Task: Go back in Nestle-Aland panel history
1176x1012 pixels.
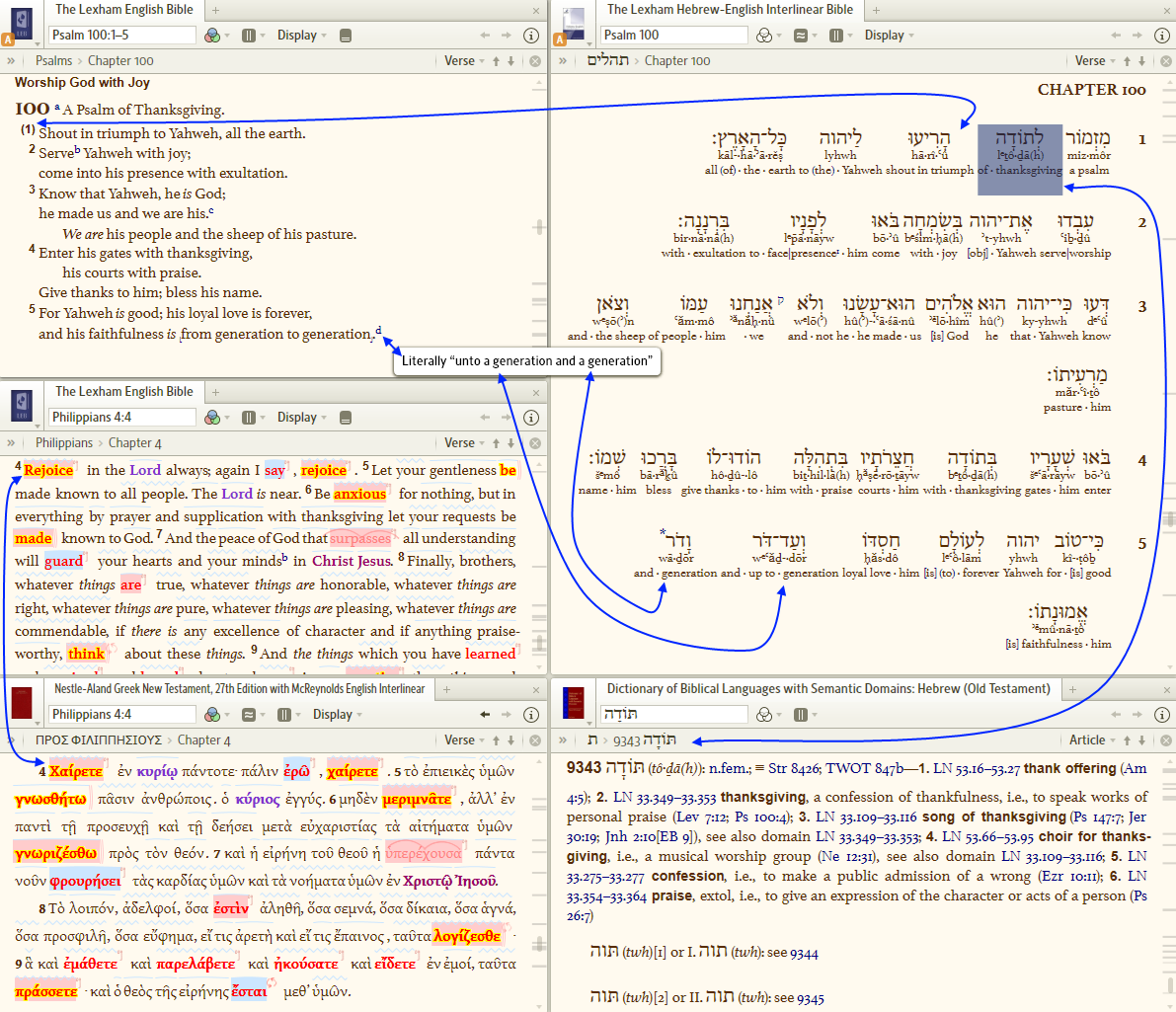Action: coord(485,715)
